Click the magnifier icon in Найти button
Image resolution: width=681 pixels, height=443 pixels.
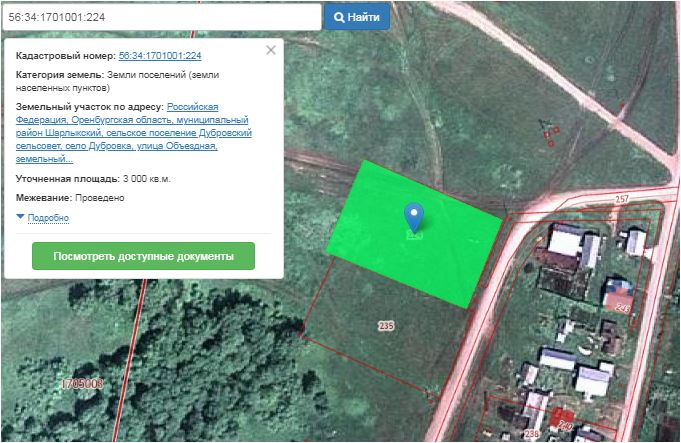pos(340,17)
